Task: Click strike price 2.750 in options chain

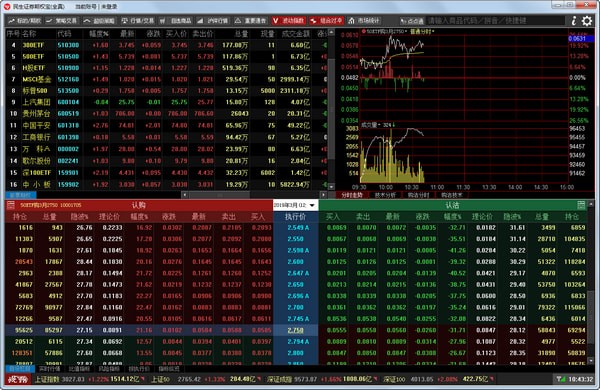Action: tap(295, 330)
